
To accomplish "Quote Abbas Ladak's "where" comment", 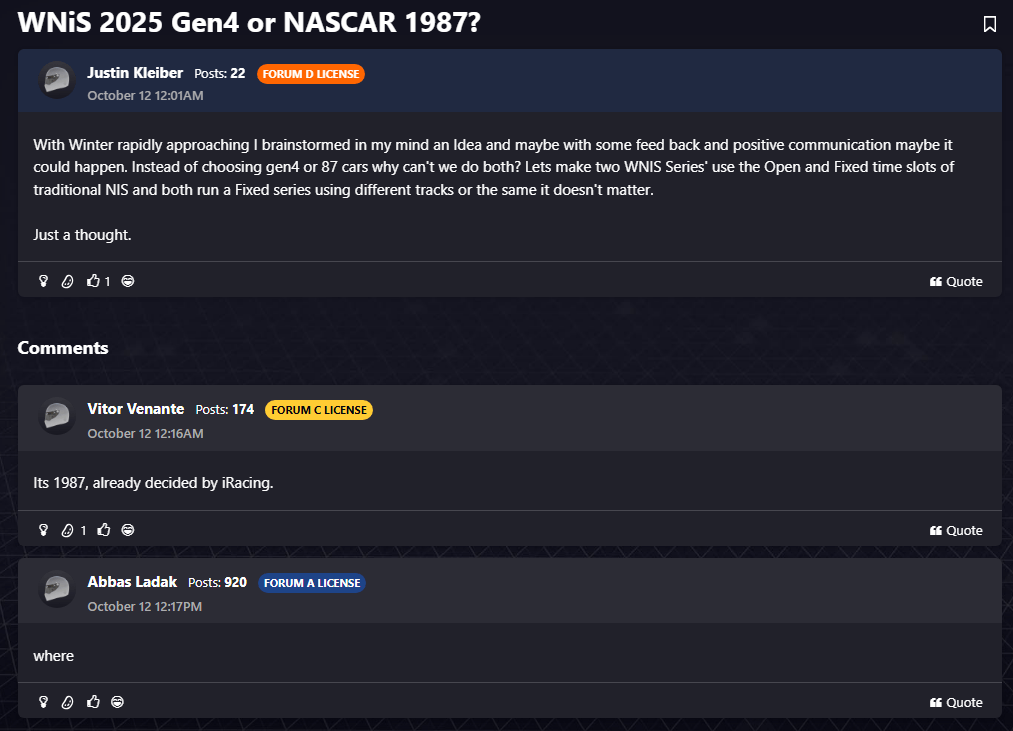I will point(956,702).
